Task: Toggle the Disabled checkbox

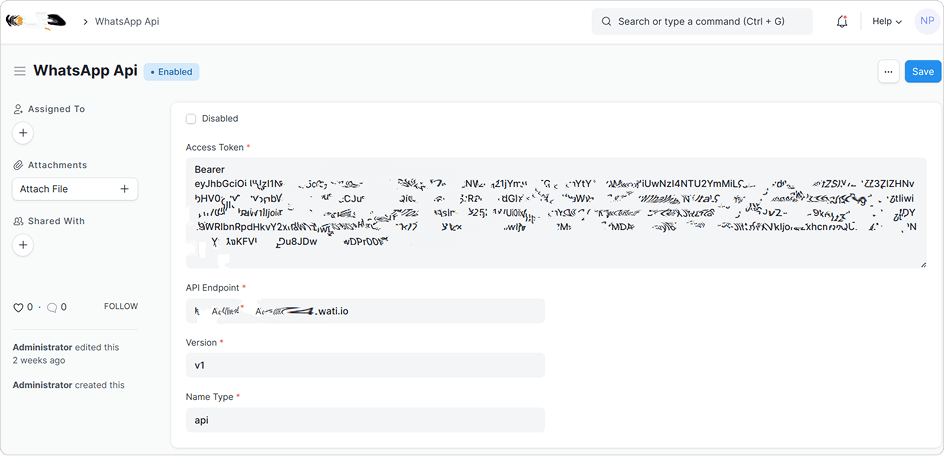Action: click(x=191, y=119)
